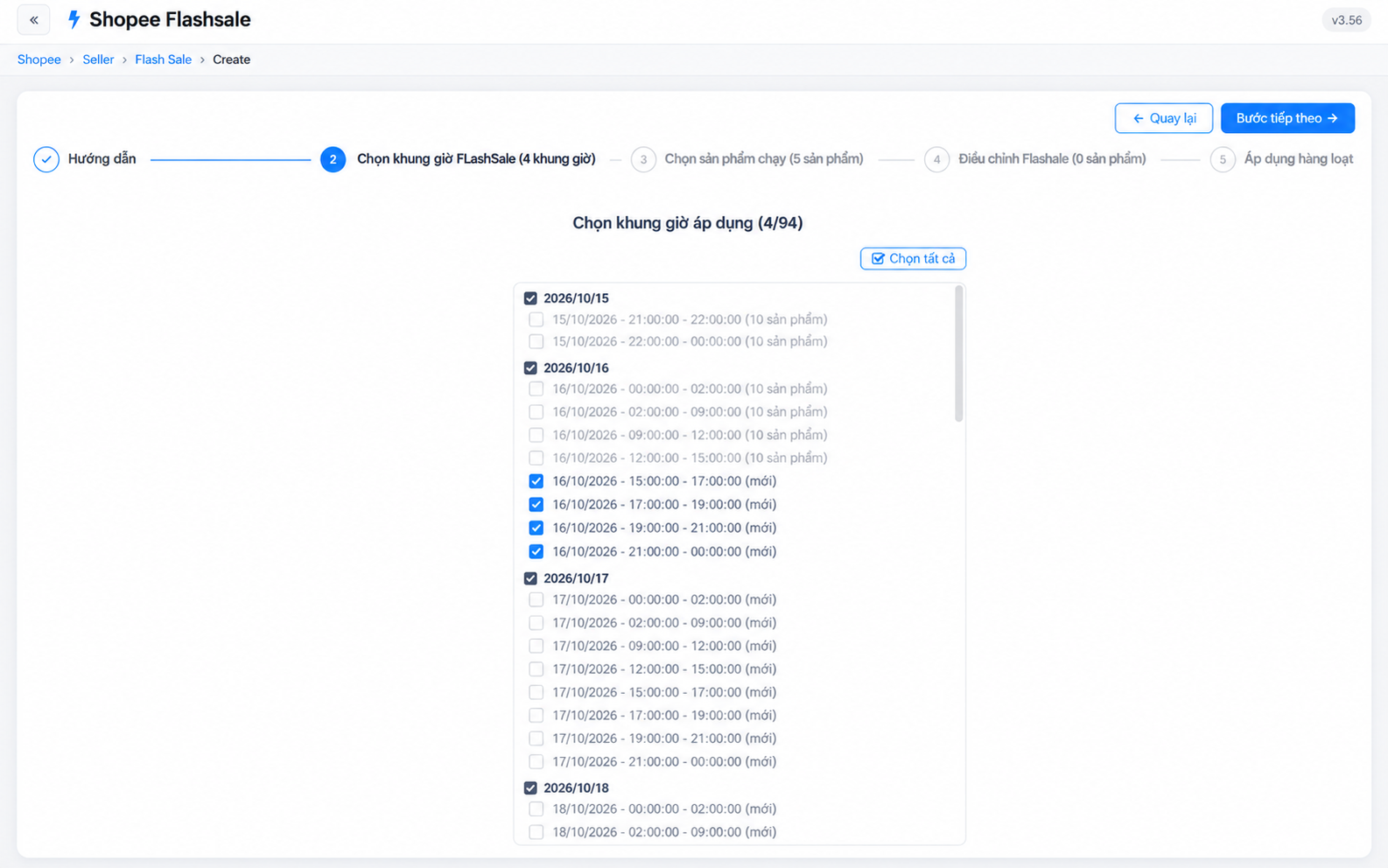Click disabled 16/10/2026 09:00:00 - 12:00:00 checkbox
This screenshot has height=868, width=1388.
[x=536, y=435]
